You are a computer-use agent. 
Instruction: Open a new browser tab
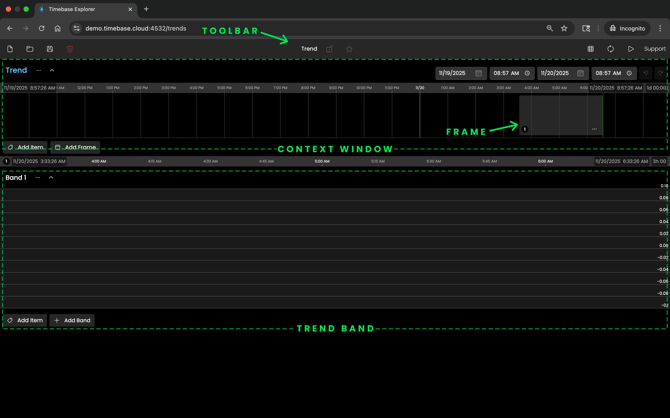pos(146,9)
